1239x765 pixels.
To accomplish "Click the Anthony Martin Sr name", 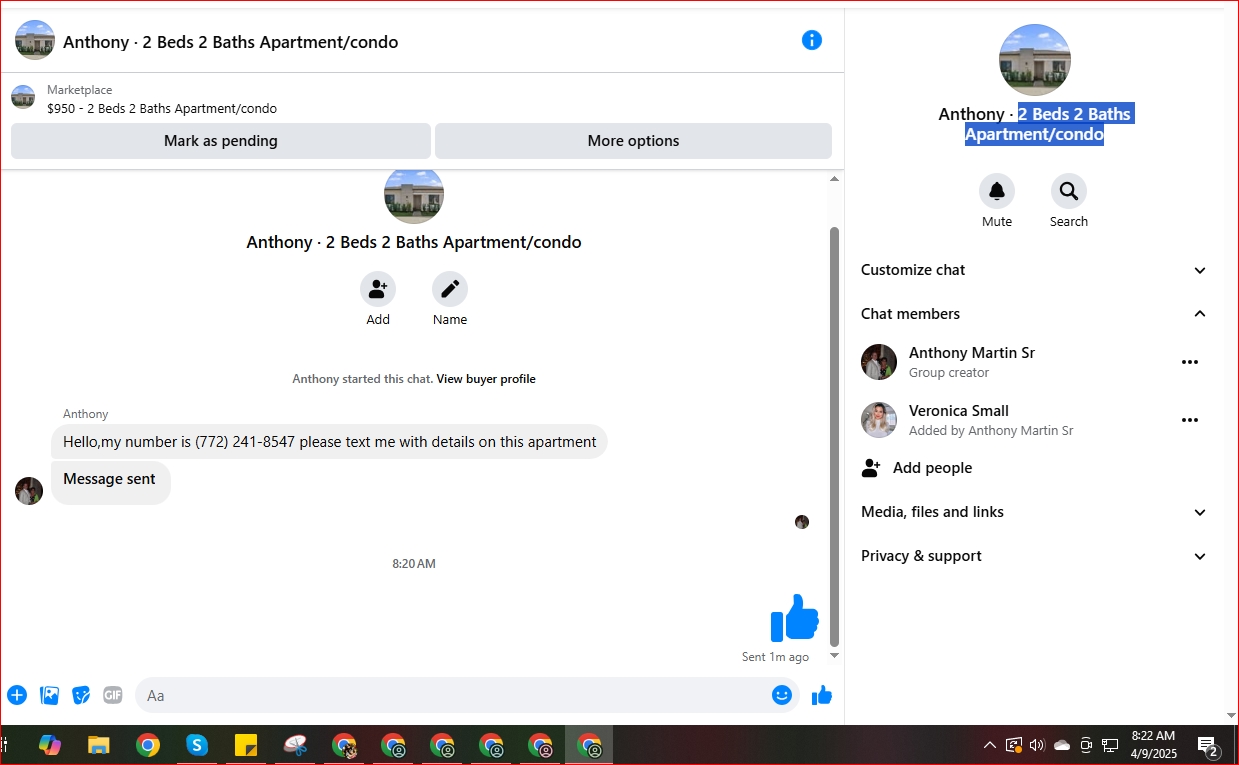I will (x=972, y=353).
